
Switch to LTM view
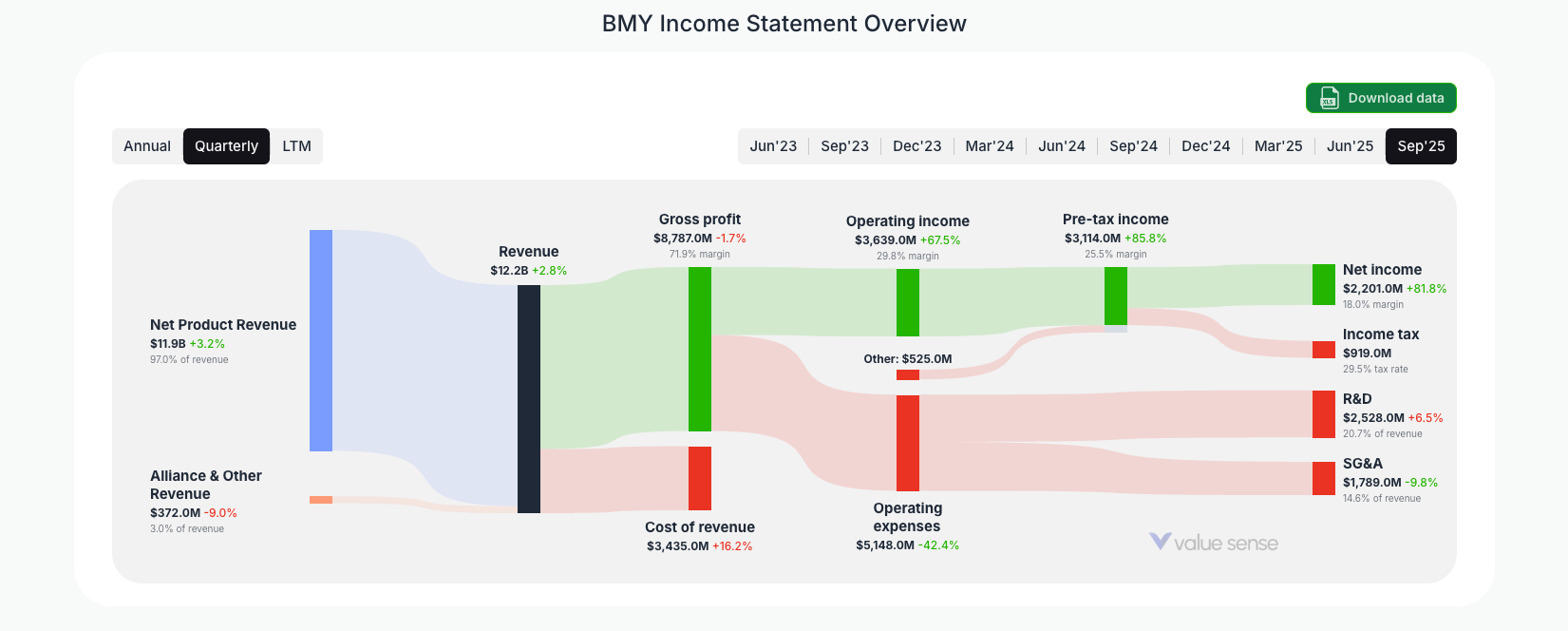tap(296, 145)
